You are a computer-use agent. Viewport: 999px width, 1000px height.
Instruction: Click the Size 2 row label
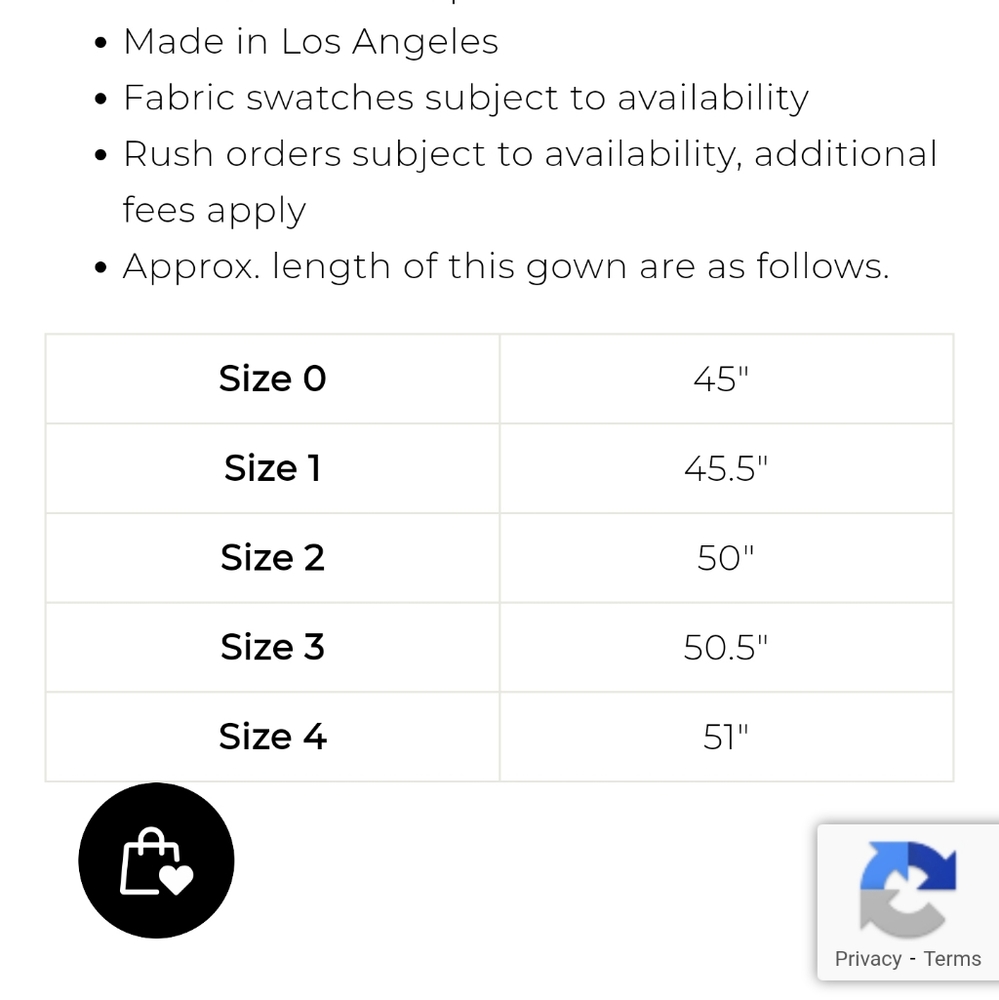273,558
